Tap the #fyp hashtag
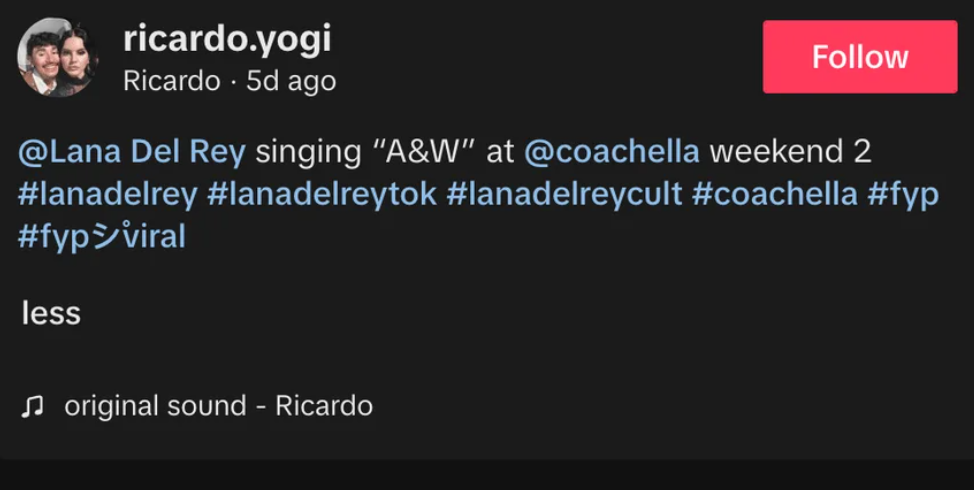The height and width of the screenshot is (490, 974). [902, 194]
